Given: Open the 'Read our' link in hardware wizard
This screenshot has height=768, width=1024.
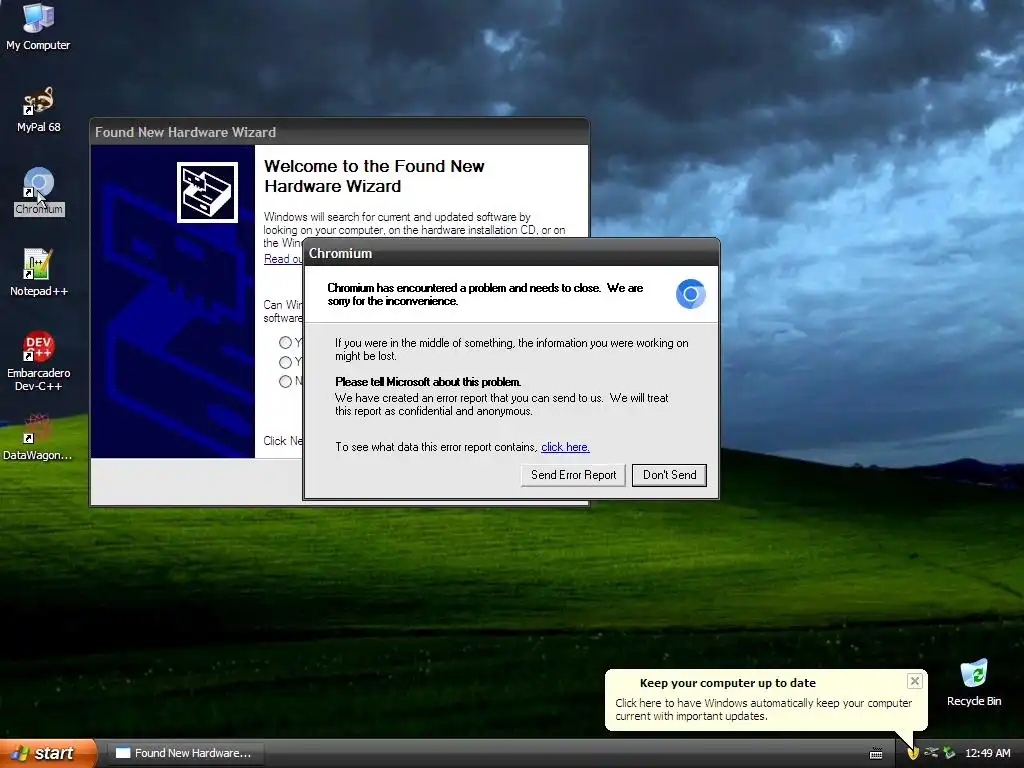Looking at the screenshot, I should pyautogui.click(x=283, y=259).
